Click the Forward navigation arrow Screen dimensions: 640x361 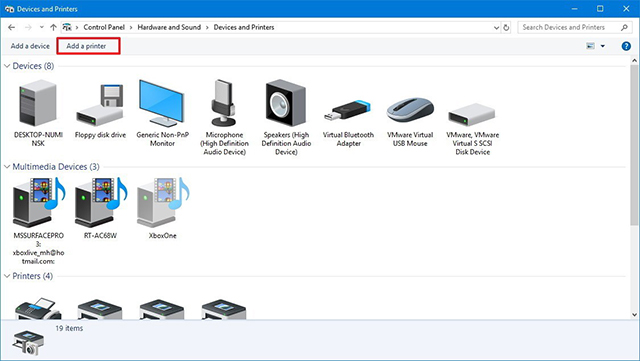point(28,27)
